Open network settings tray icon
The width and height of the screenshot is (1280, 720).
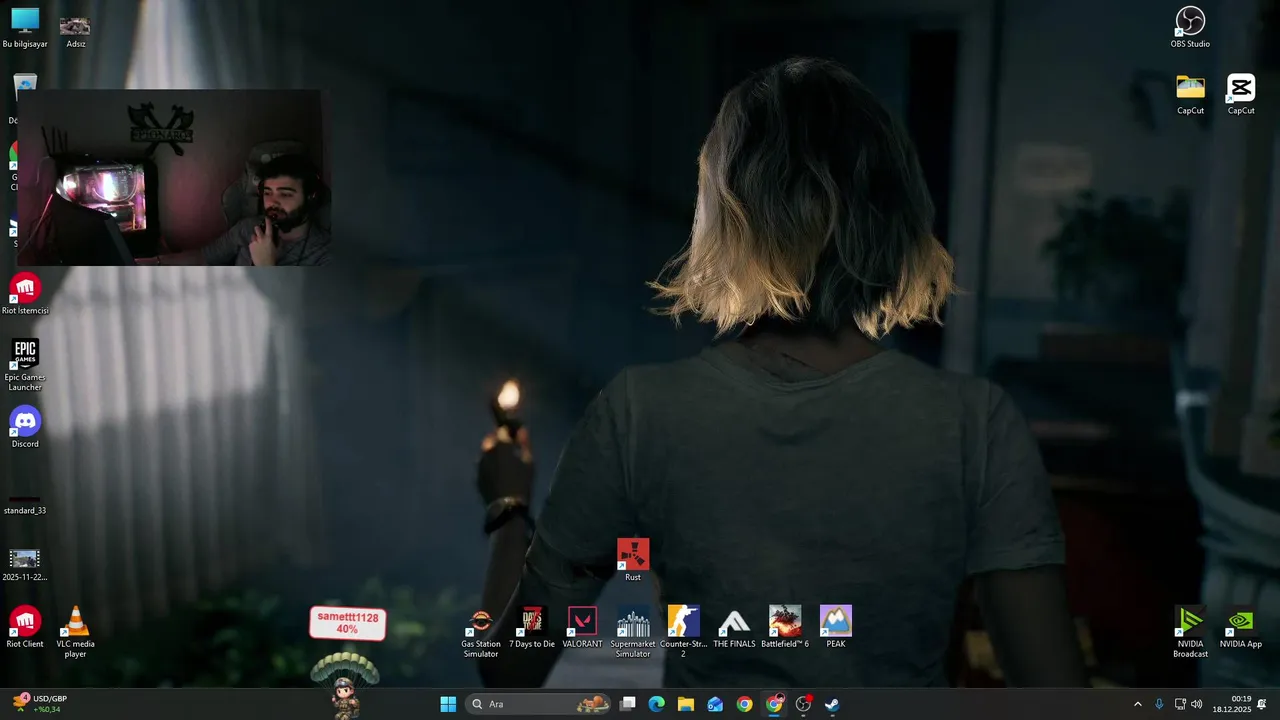coord(1180,704)
